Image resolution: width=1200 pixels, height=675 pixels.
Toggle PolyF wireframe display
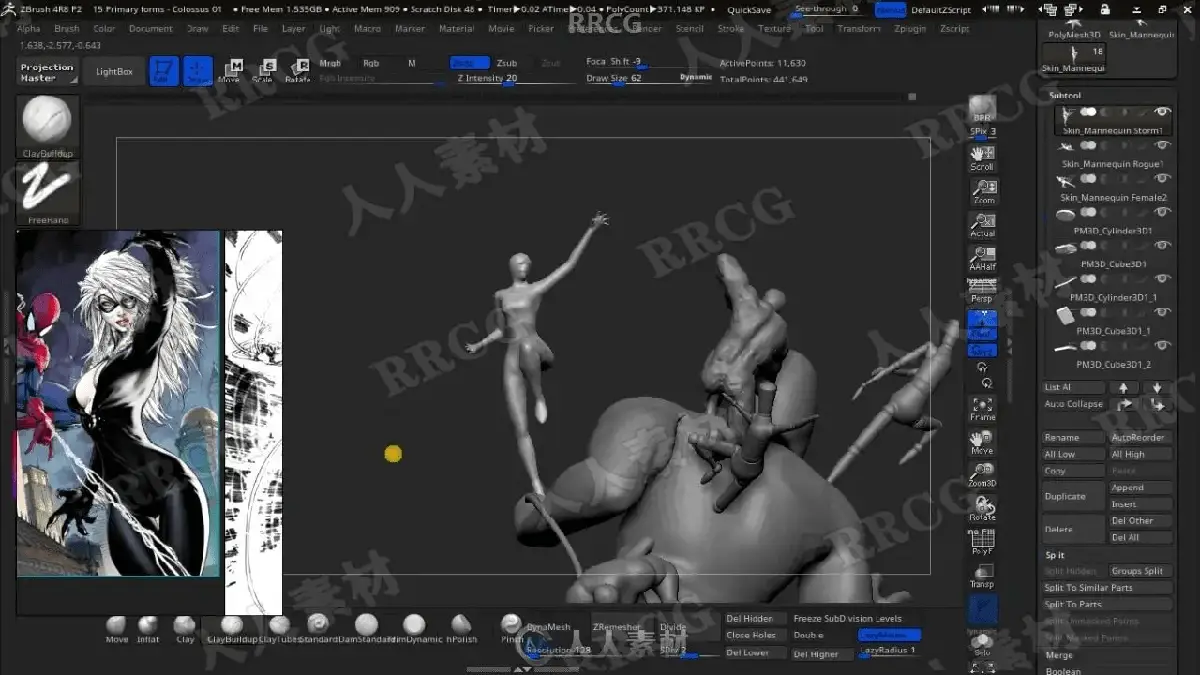[982, 541]
